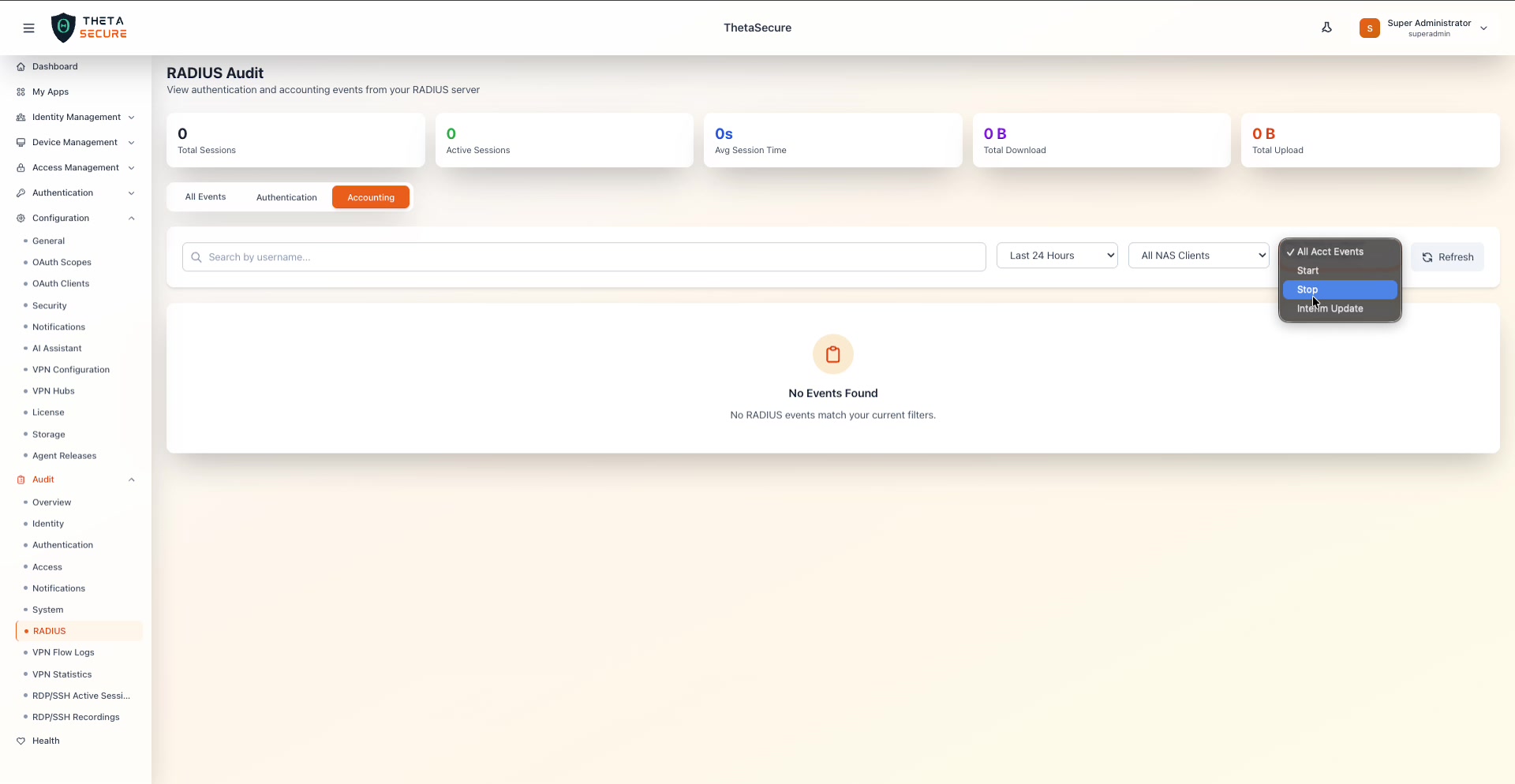
Task: Open the notifications flask icon in the header
Action: 1327,27
